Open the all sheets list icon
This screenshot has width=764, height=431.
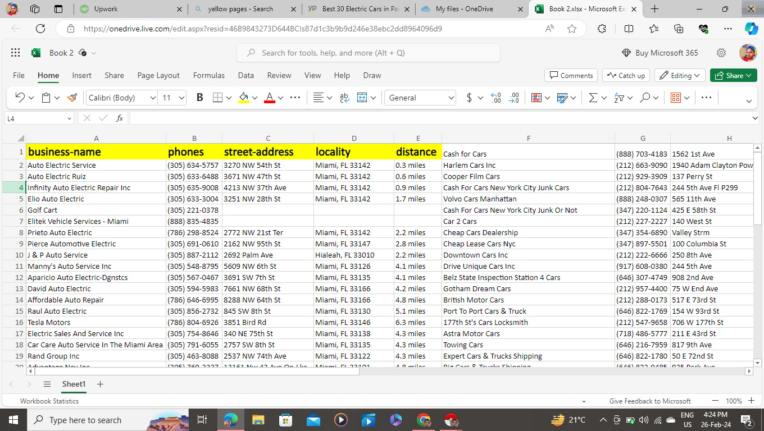(x=47, y=384)
